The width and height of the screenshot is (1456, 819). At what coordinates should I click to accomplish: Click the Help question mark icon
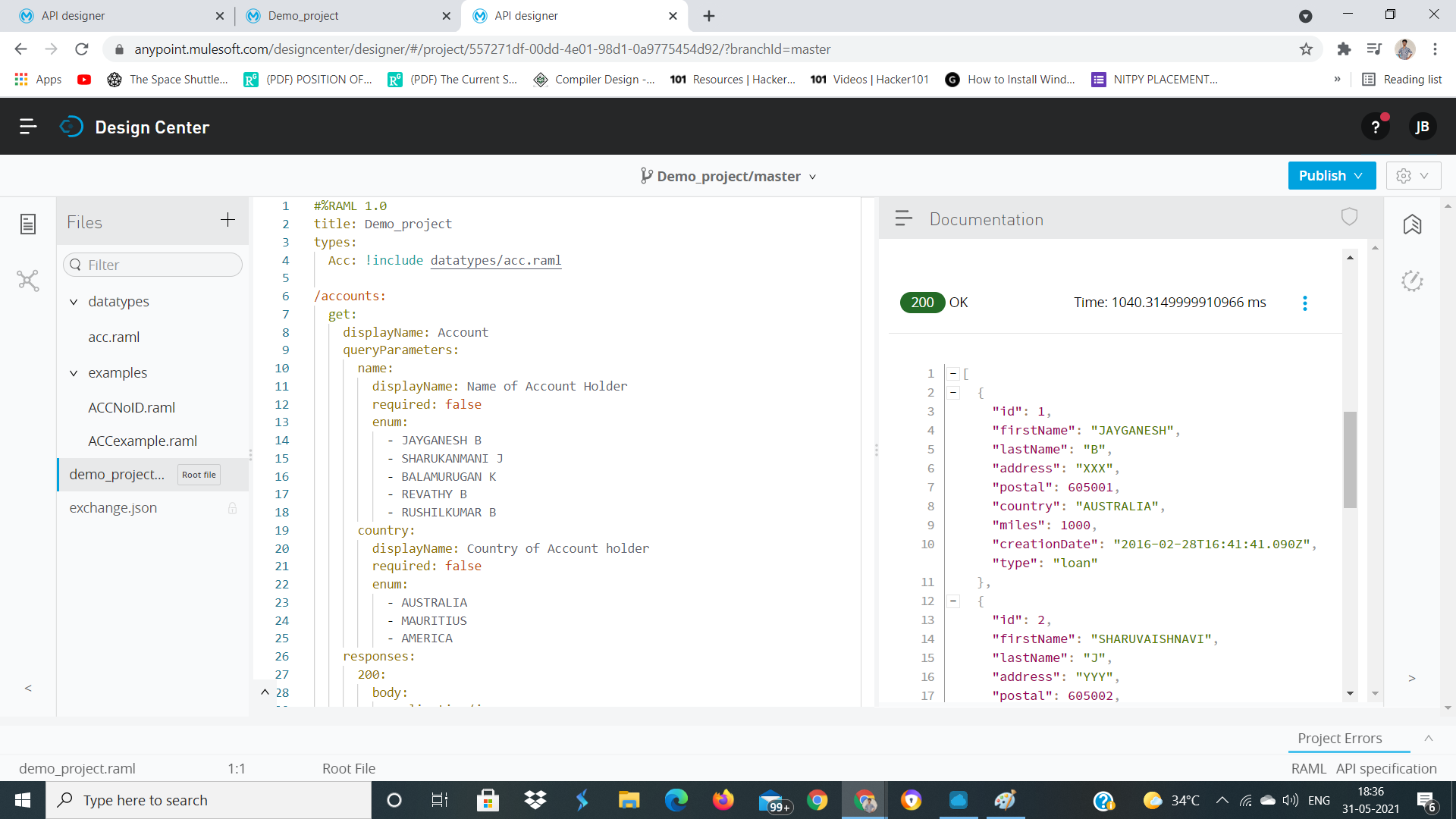click(1376, 127)
